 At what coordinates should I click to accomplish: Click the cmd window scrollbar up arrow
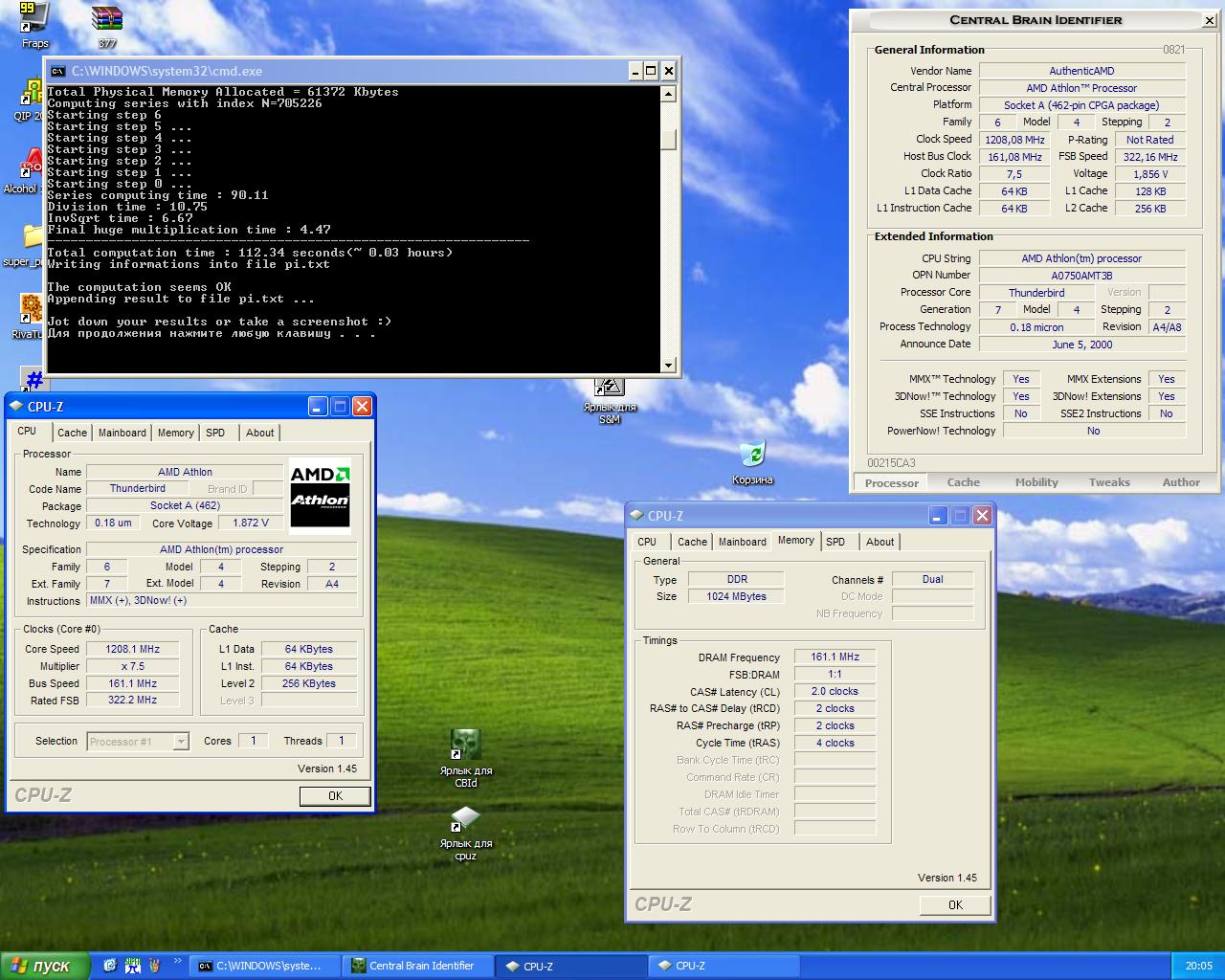(x=668, y=93)
